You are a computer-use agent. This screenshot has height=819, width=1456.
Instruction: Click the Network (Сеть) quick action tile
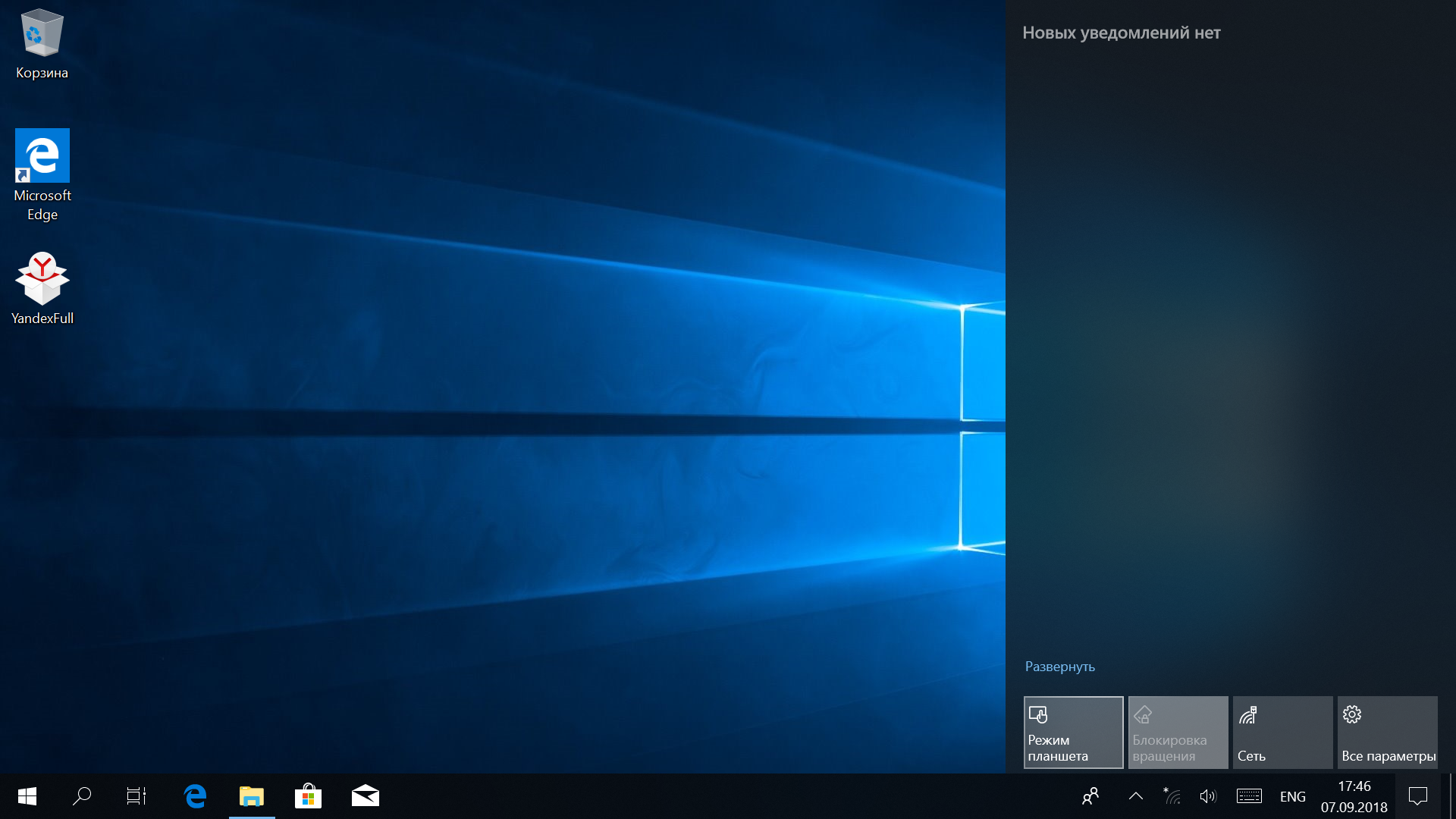tap(1282, 733)
